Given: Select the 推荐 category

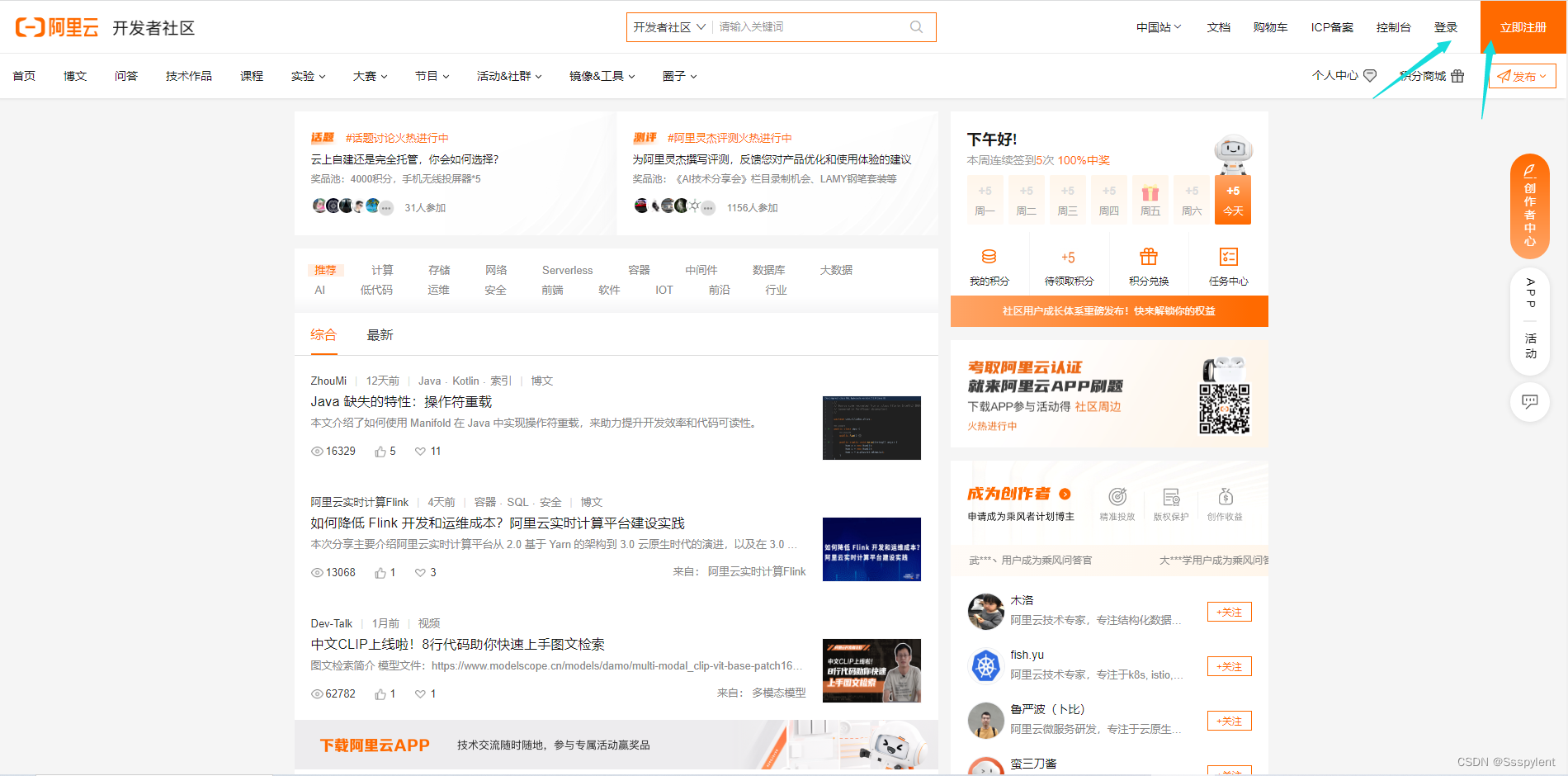Looking at the screenshot, I should click(x=325, y=270).
